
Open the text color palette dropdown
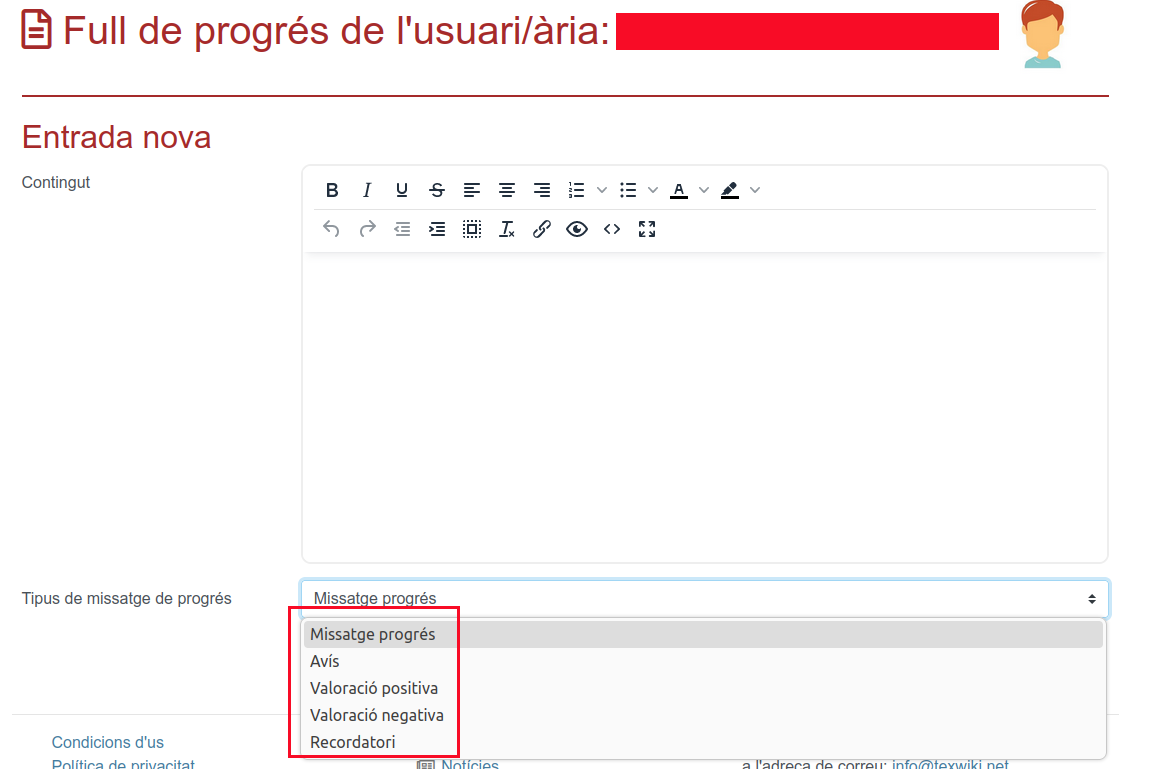point(704,190)
